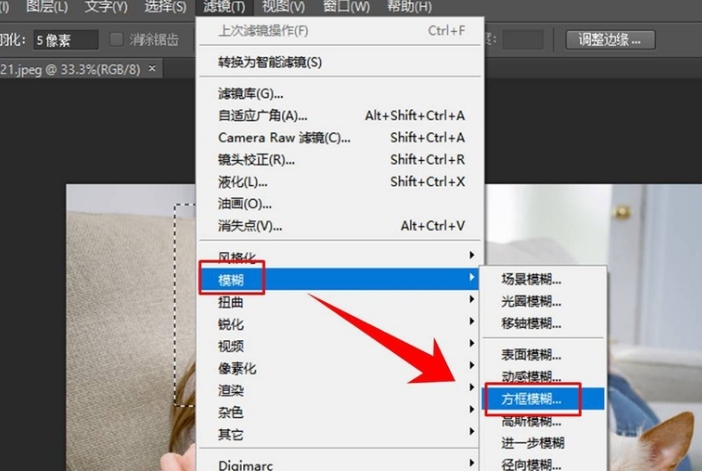The height and width of the screenshot is (471, 702).
Task: Select 径向模糊 radial blur
Action: click(x=543, y=464)
